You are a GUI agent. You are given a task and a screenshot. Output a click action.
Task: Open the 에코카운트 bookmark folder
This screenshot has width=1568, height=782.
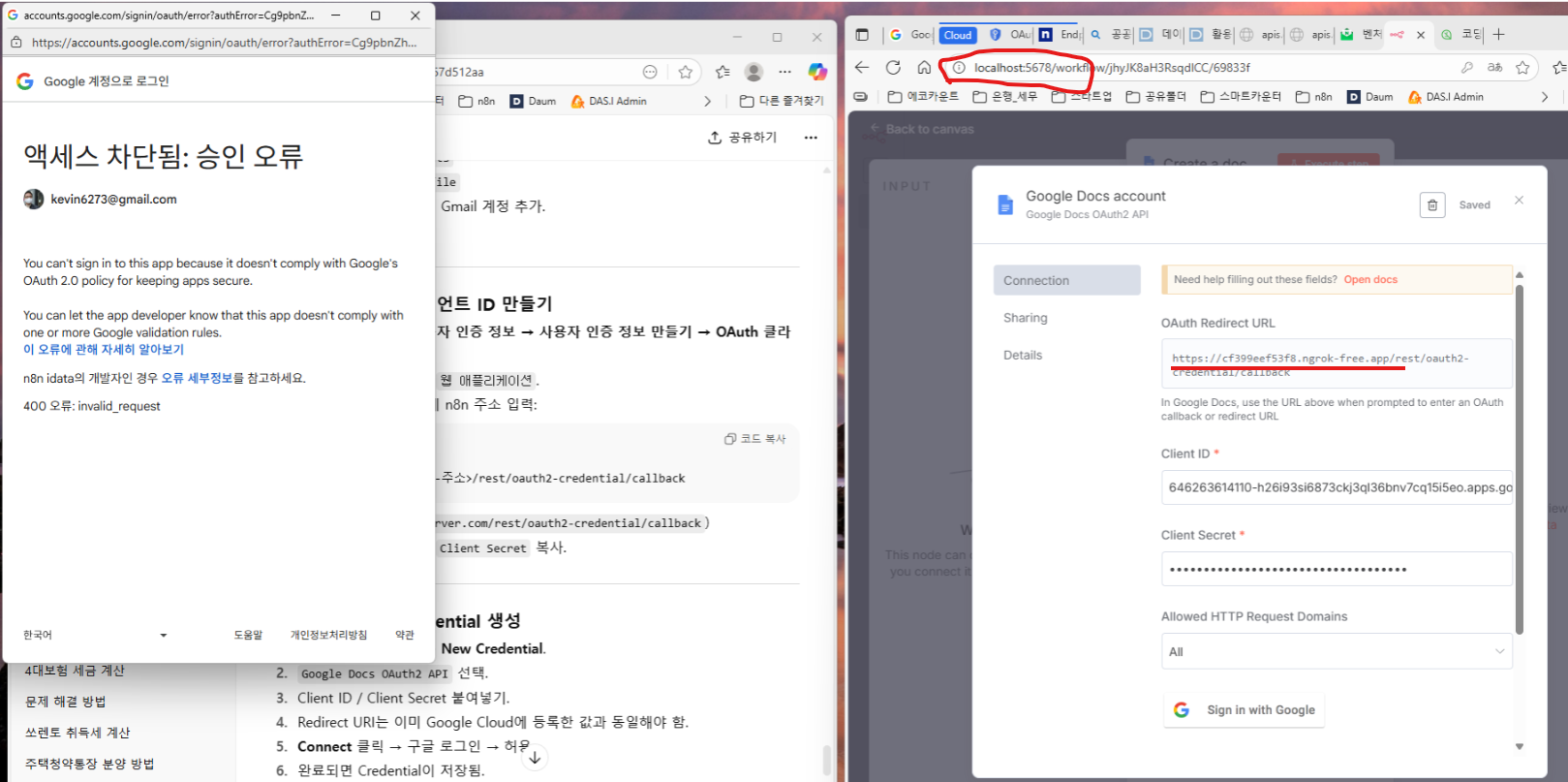[923, 97]
